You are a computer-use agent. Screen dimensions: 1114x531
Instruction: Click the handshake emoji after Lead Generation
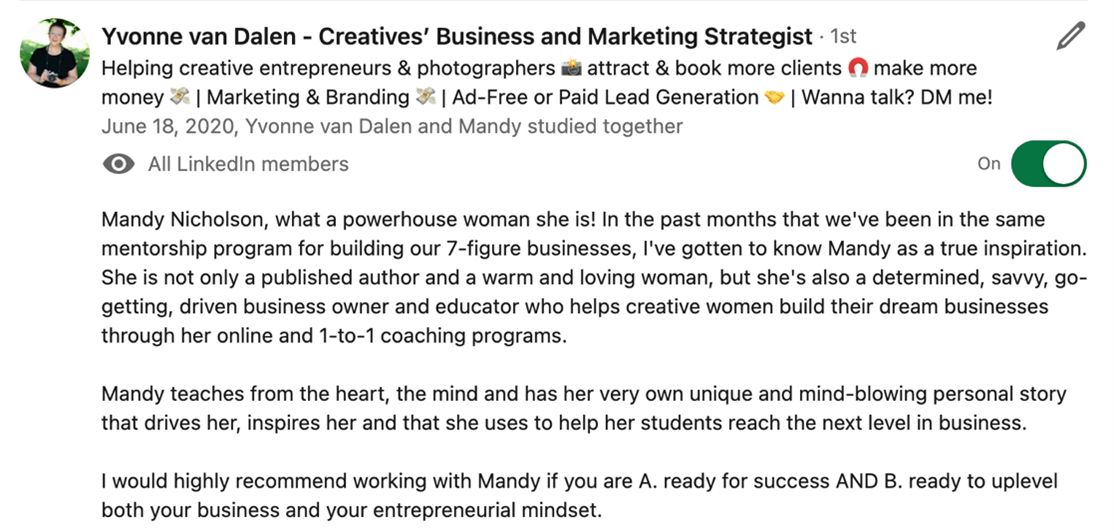pyautogui.click(x=774, y=97)
